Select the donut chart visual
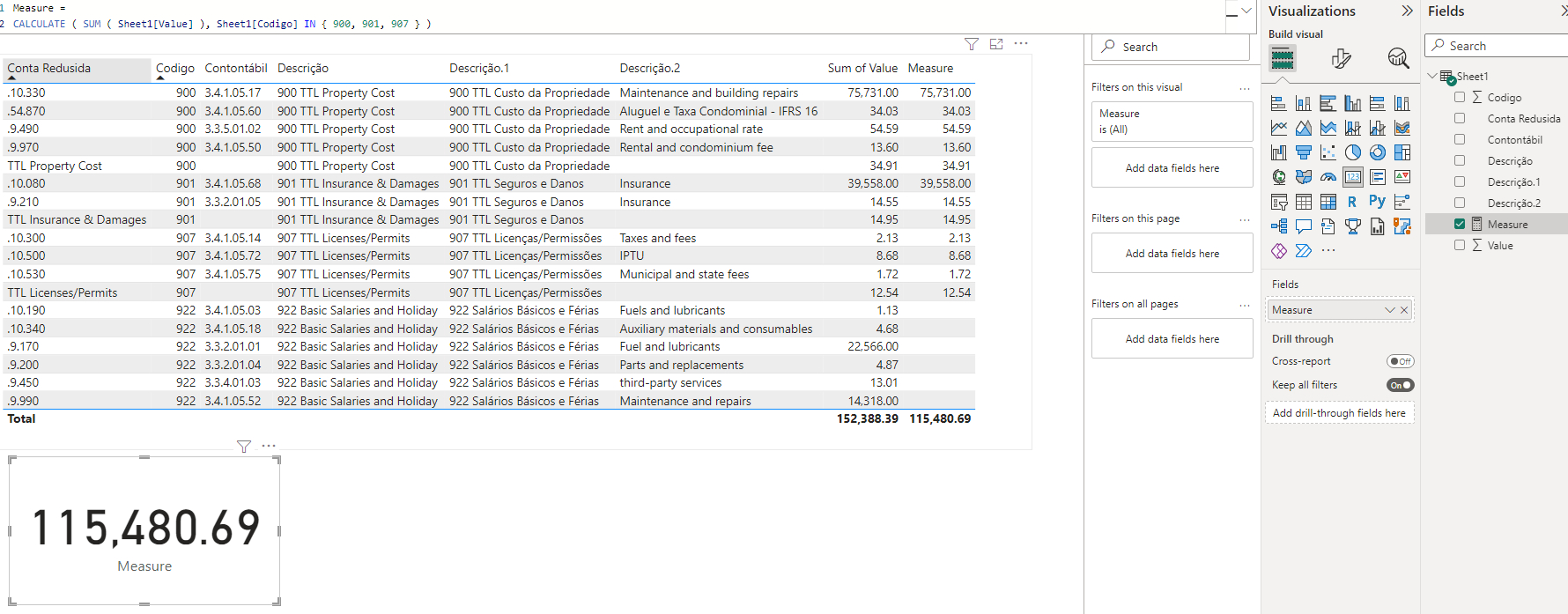1568x614 pixels. (1378, 152)
